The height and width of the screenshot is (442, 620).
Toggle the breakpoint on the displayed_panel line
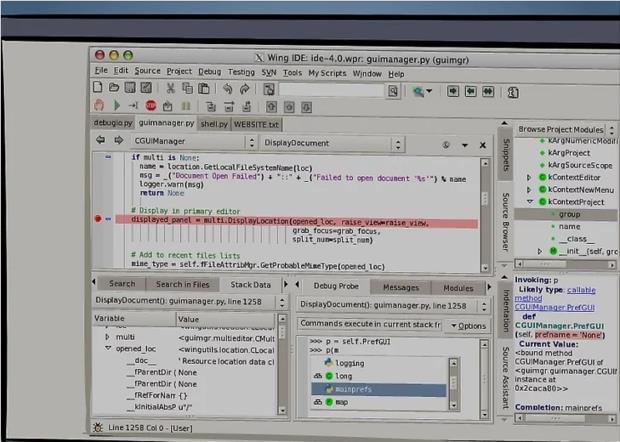click(98, 219)
